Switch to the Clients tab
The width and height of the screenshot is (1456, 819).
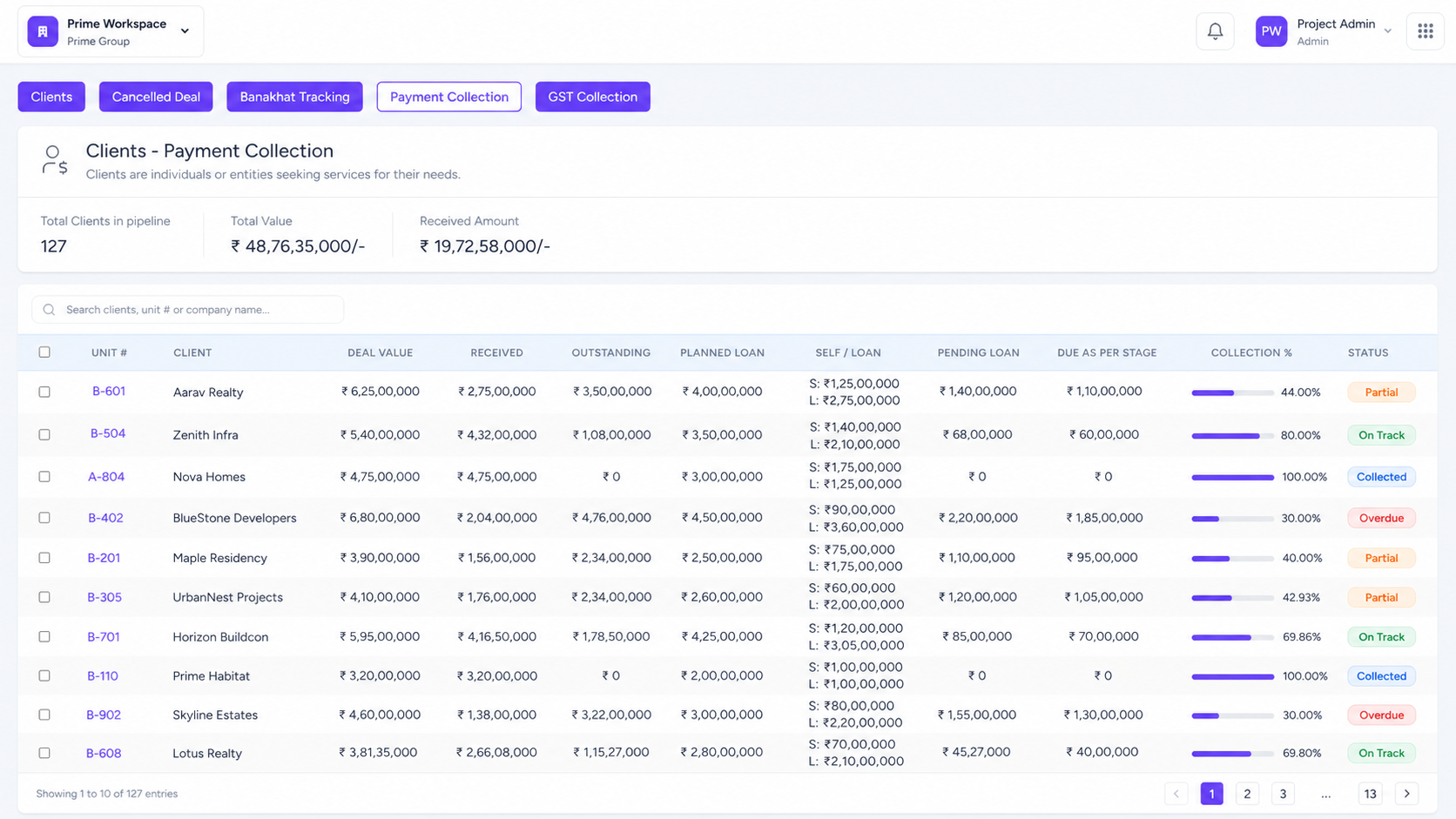pyautogui.click(x=51, y=97)
